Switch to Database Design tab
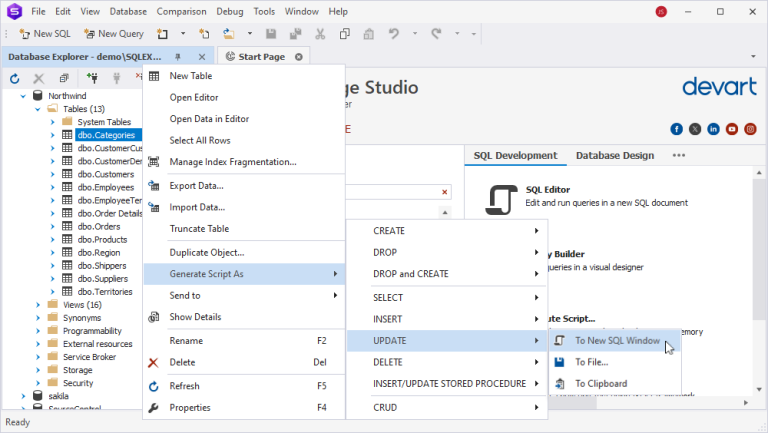768x433 pixels. click(615, 155)
